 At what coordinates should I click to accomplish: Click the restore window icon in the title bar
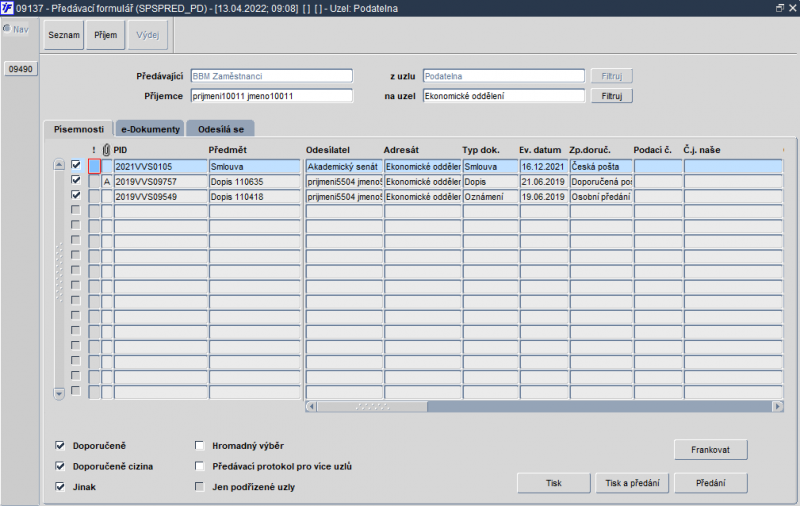(x=779, y=8)
